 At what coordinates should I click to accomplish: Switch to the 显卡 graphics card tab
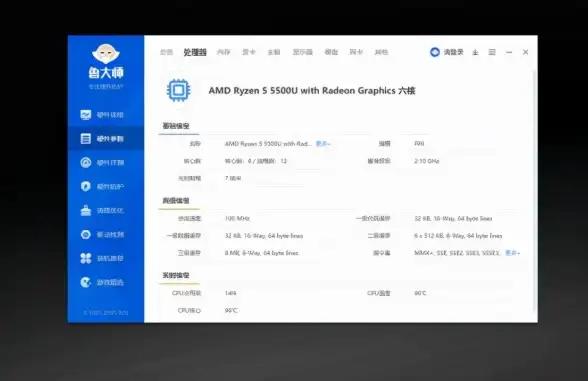tap(249, 52)
